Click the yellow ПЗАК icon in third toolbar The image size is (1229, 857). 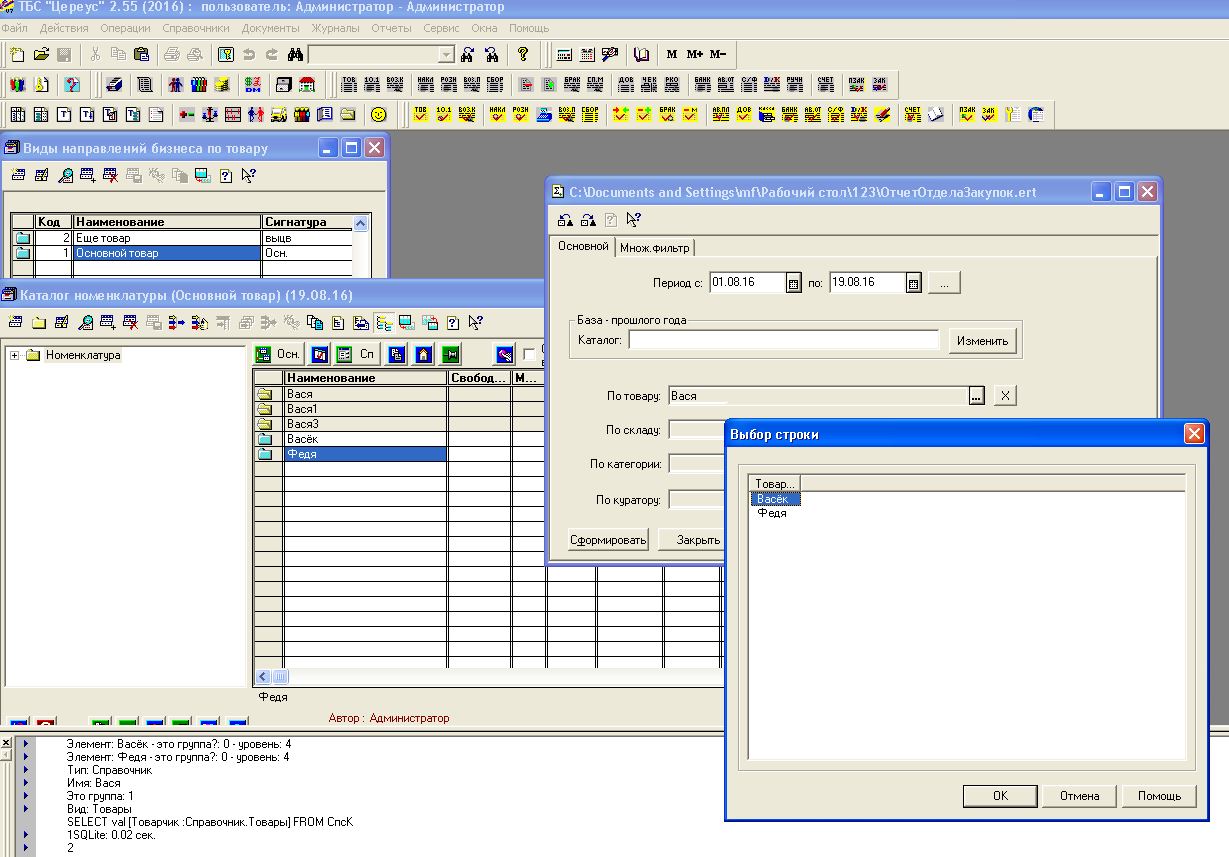(x=967, y=114)
